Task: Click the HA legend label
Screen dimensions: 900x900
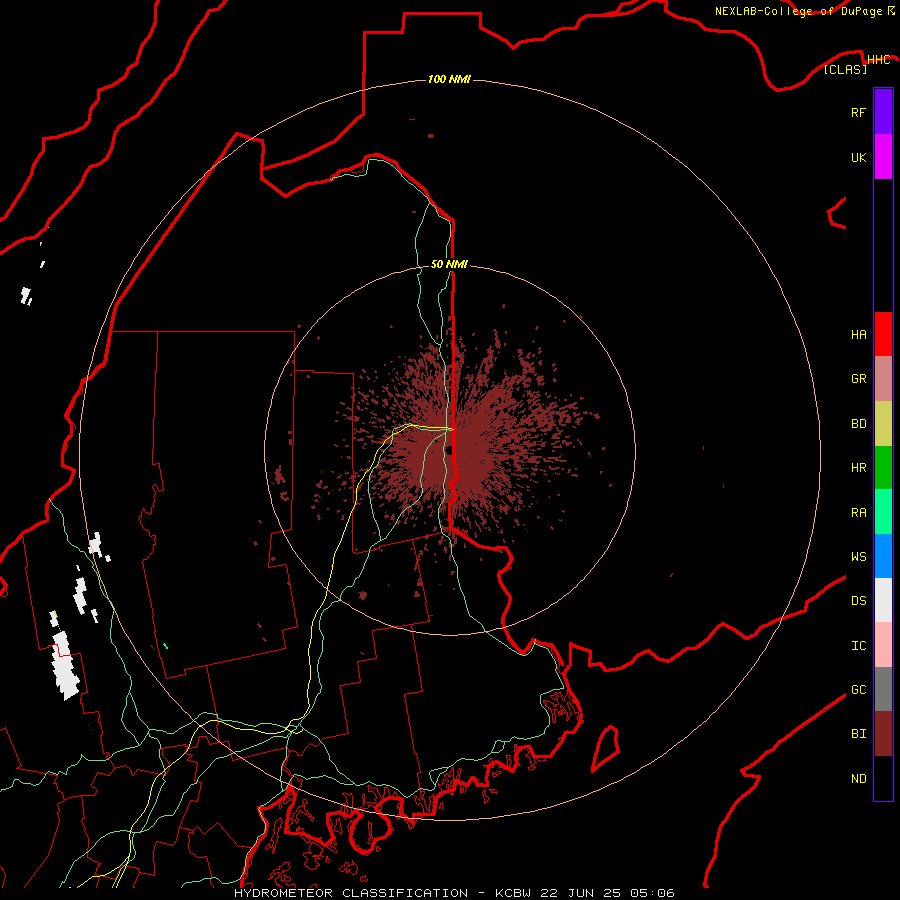Action: point(858,335)
